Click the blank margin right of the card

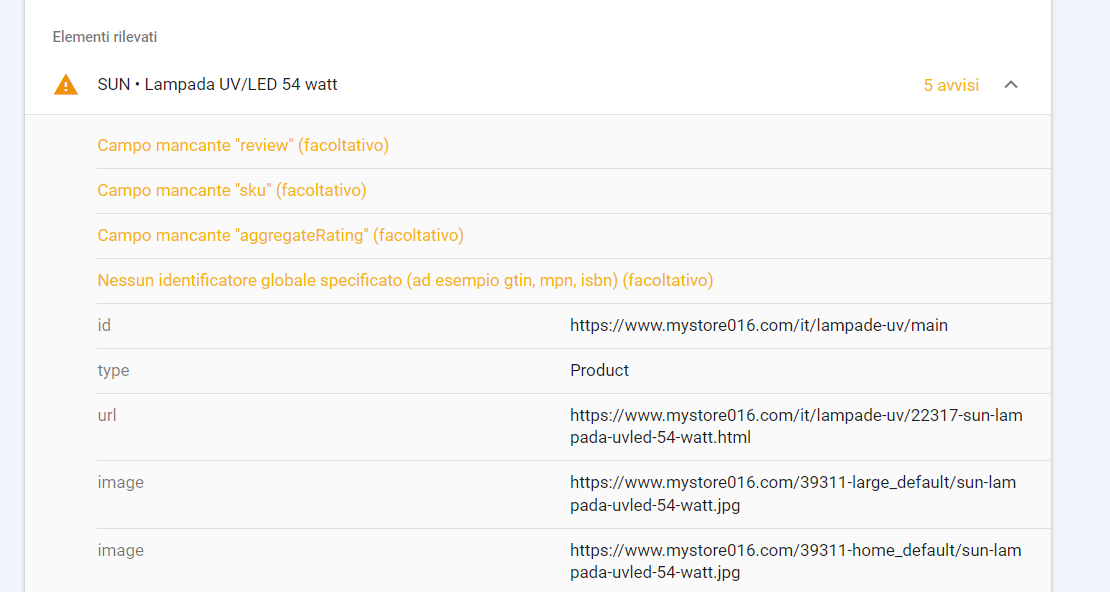(1081, 300)
